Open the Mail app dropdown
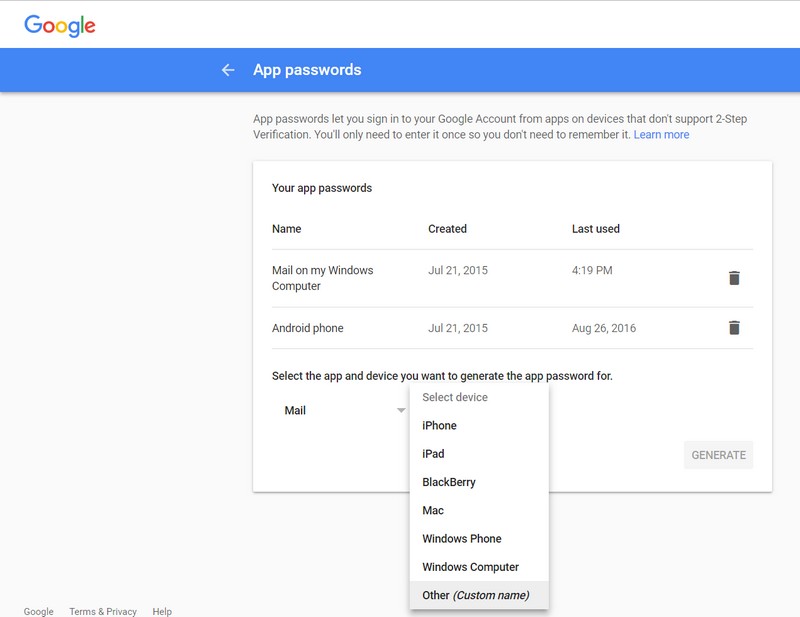 (x=344, y=410)
